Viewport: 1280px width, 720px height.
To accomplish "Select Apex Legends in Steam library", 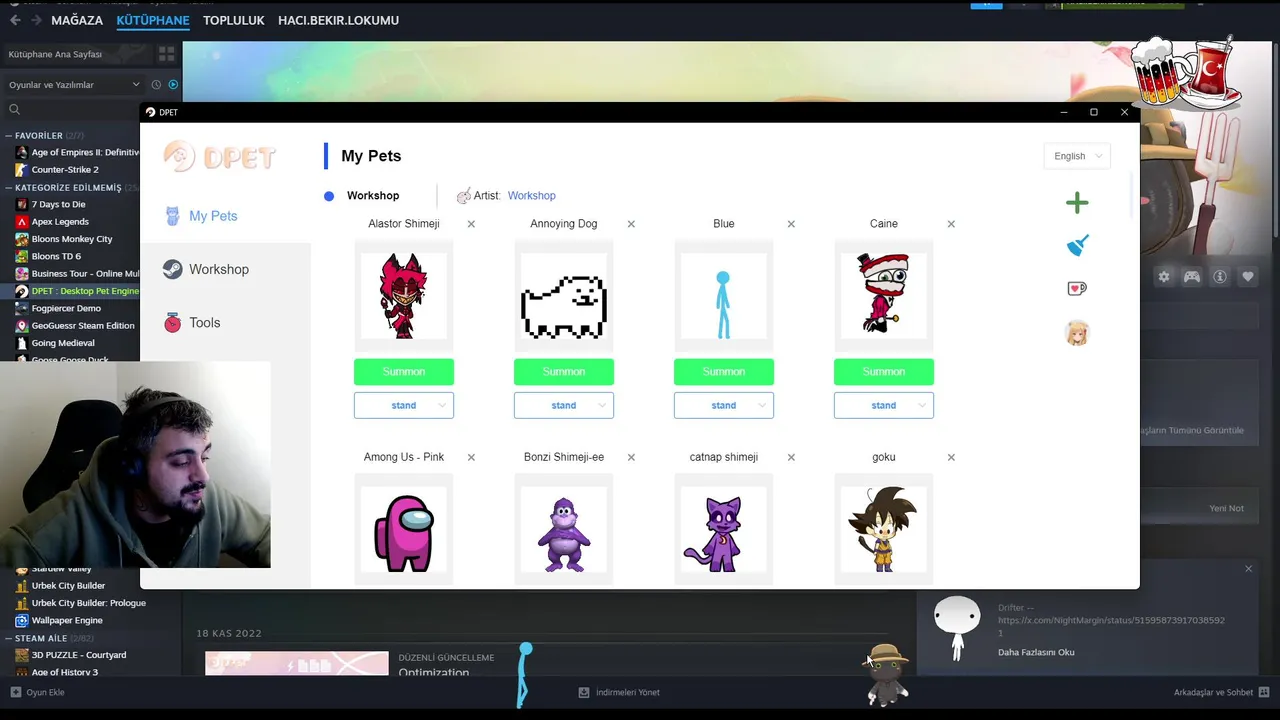I will pos(60,222).
